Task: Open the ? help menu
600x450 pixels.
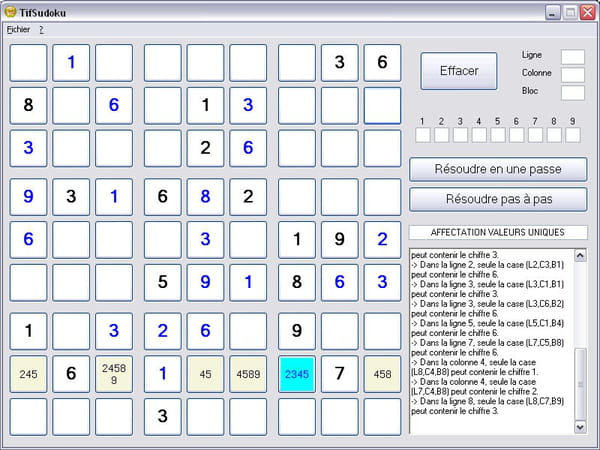Action: [41, 29]
